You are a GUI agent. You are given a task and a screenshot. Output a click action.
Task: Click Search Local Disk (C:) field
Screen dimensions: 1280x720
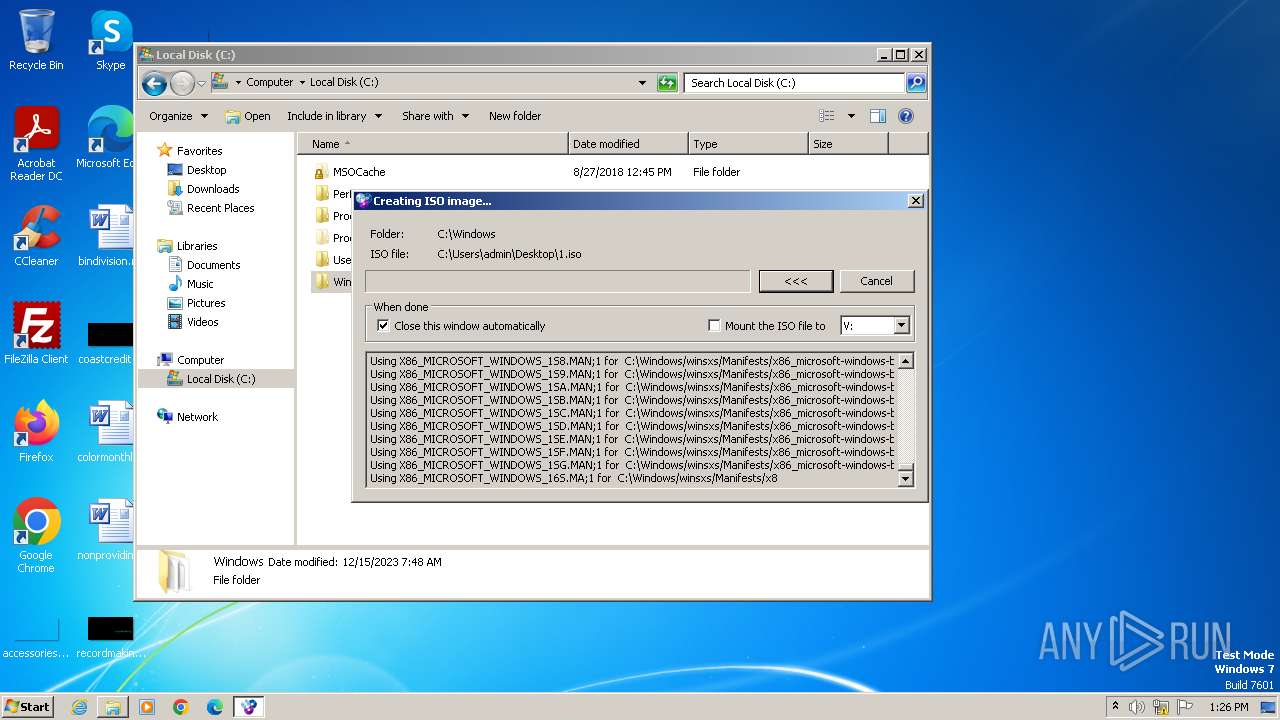tap(796, 83)
